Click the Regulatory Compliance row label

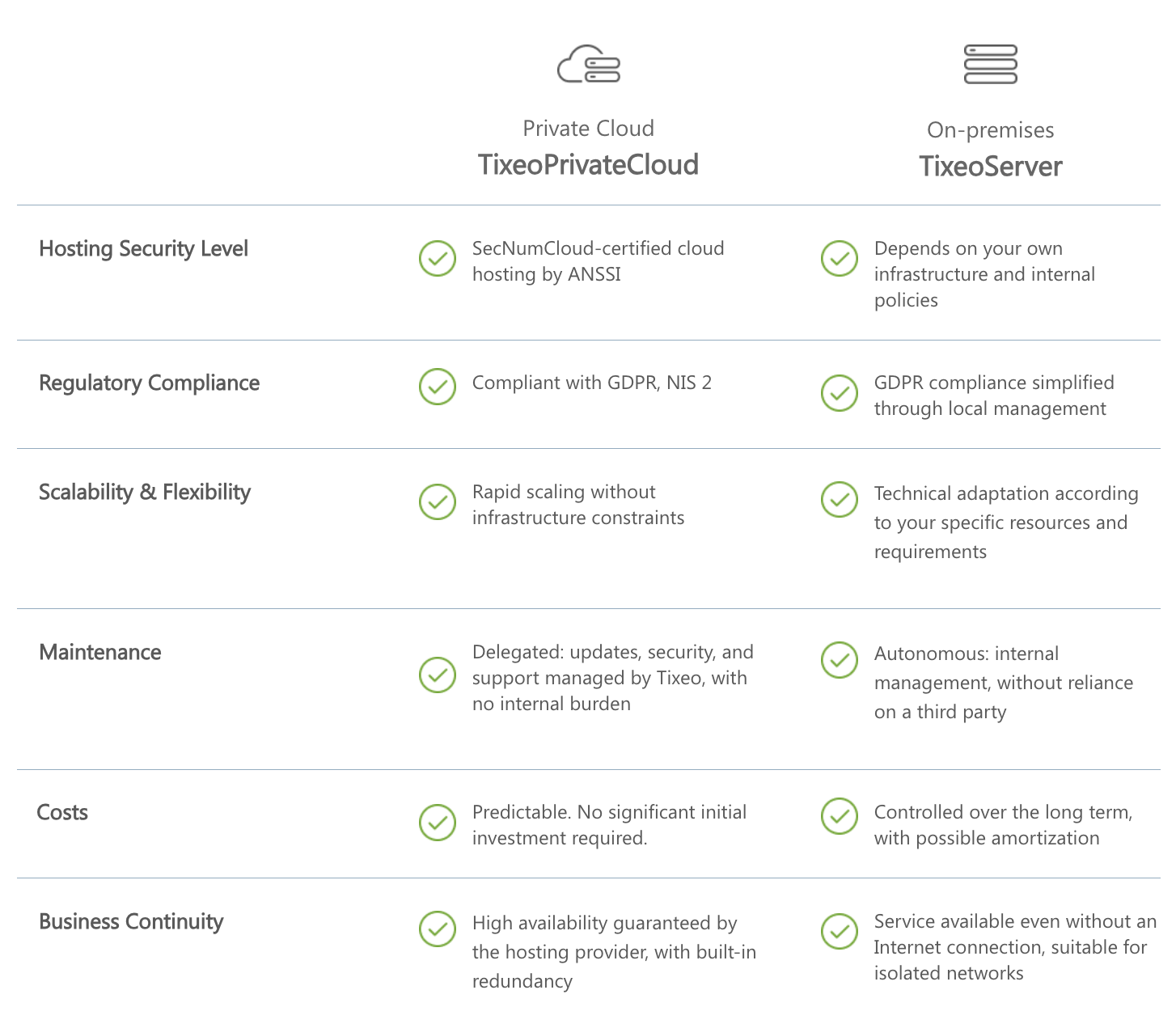point(149,383)
